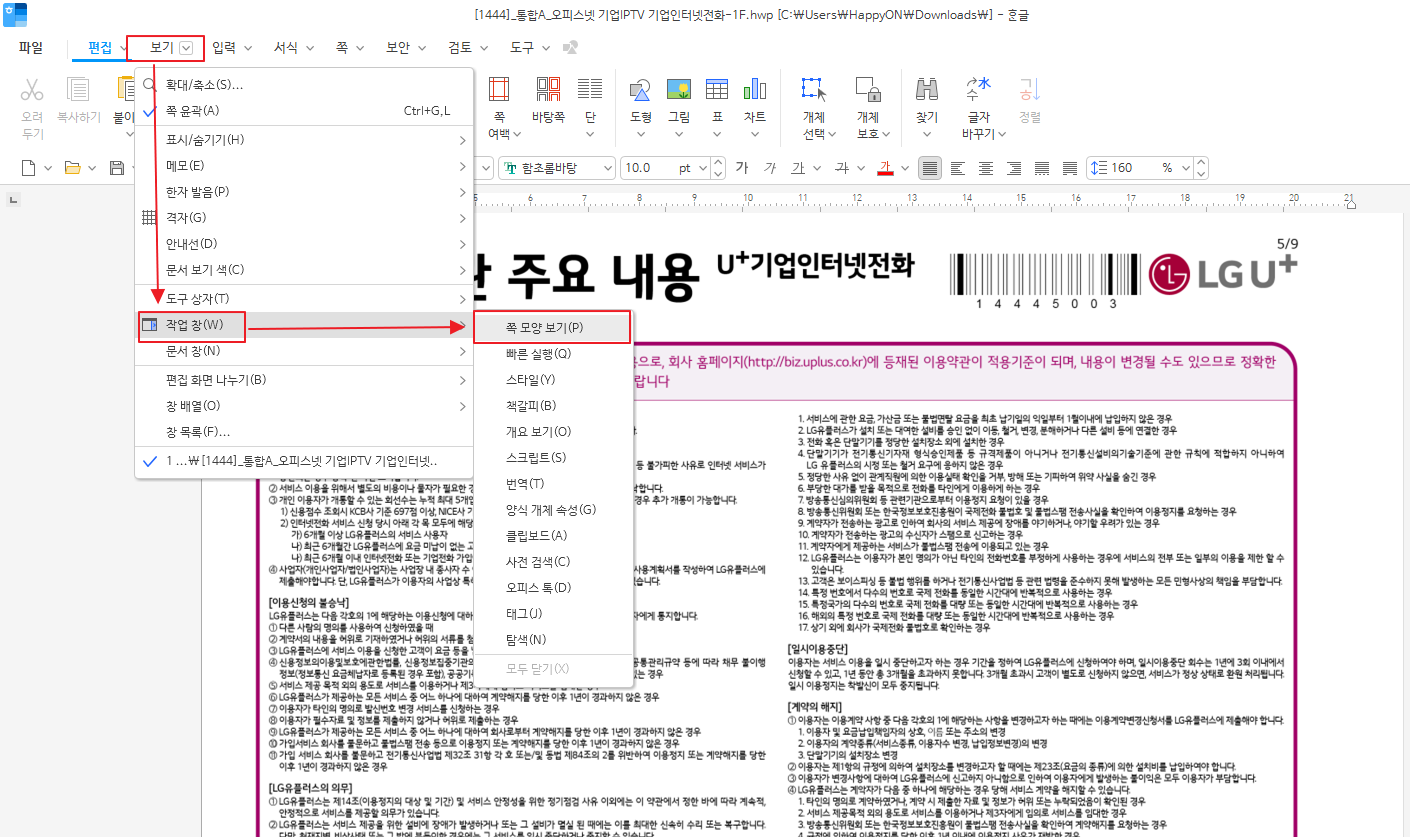1410x837 pixels.
Task: Toggle the justify alignment button
Action: tap(930, 168)
